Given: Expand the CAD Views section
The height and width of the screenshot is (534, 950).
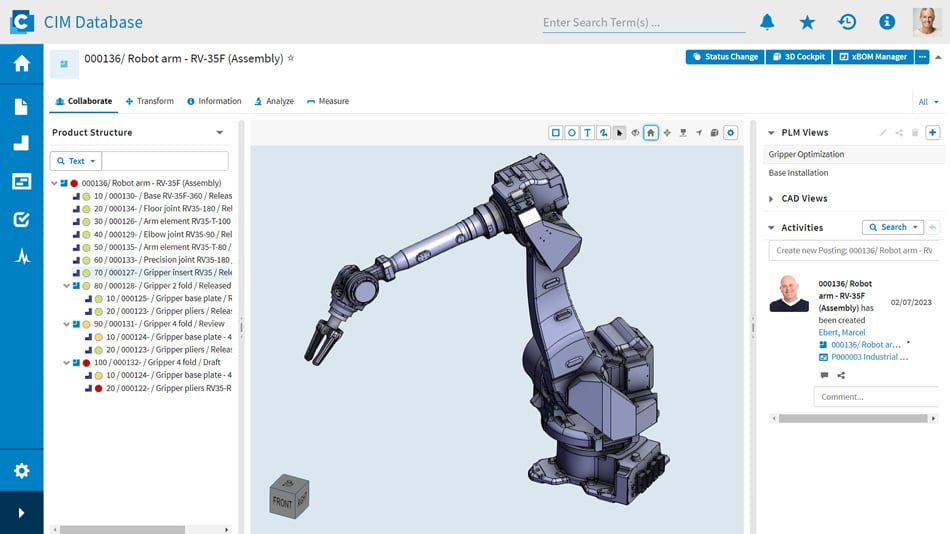Looking at the screenshot, I should (771, 199).
